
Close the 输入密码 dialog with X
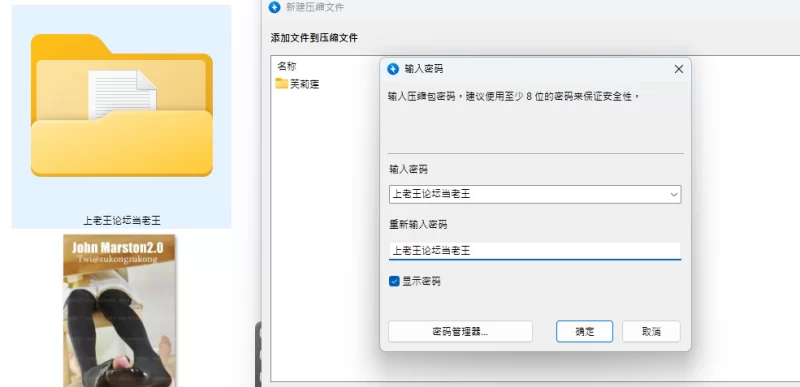tap(679, 69)
